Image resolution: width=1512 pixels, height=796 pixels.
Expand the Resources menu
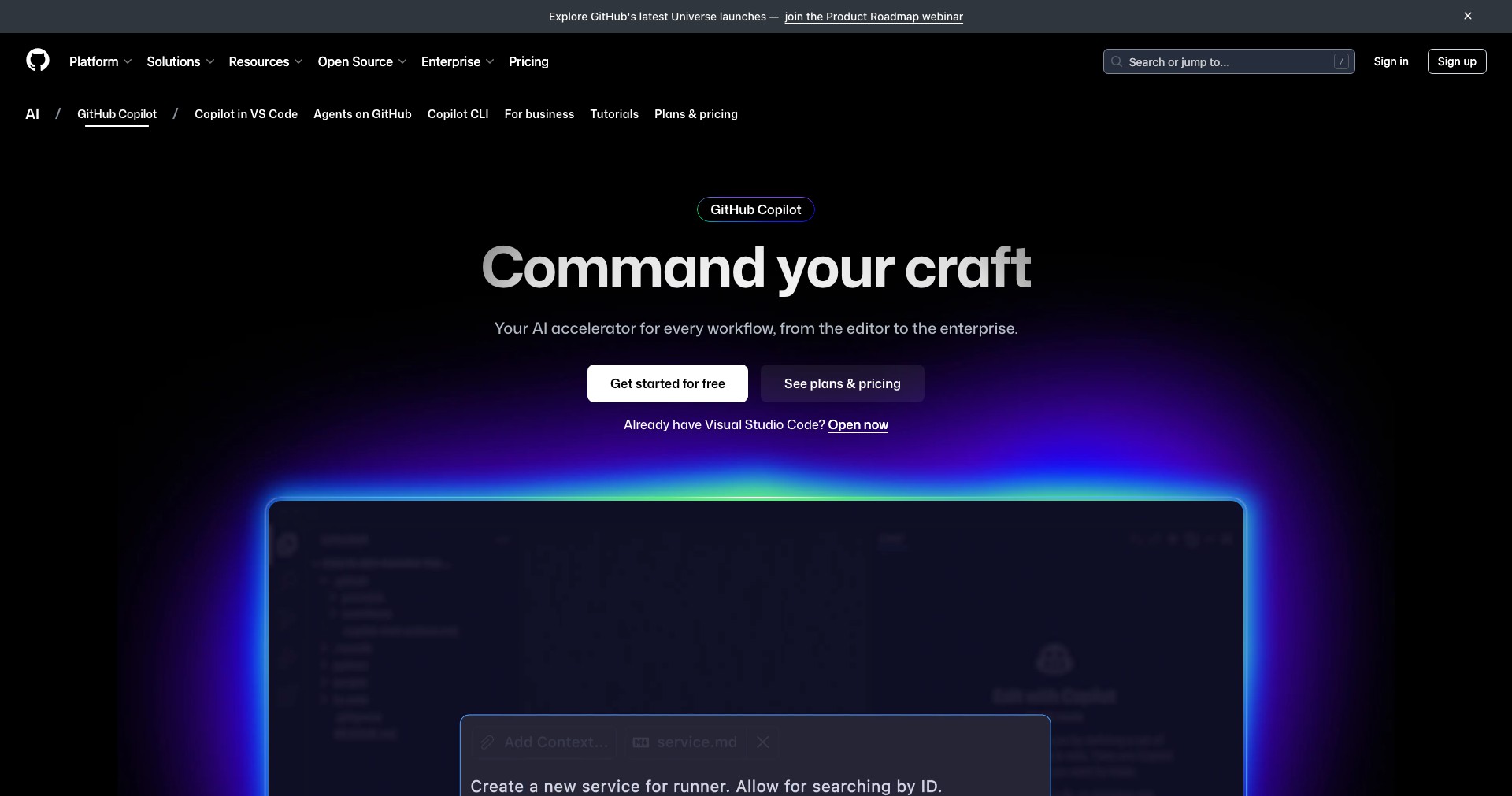click(265, 61)
